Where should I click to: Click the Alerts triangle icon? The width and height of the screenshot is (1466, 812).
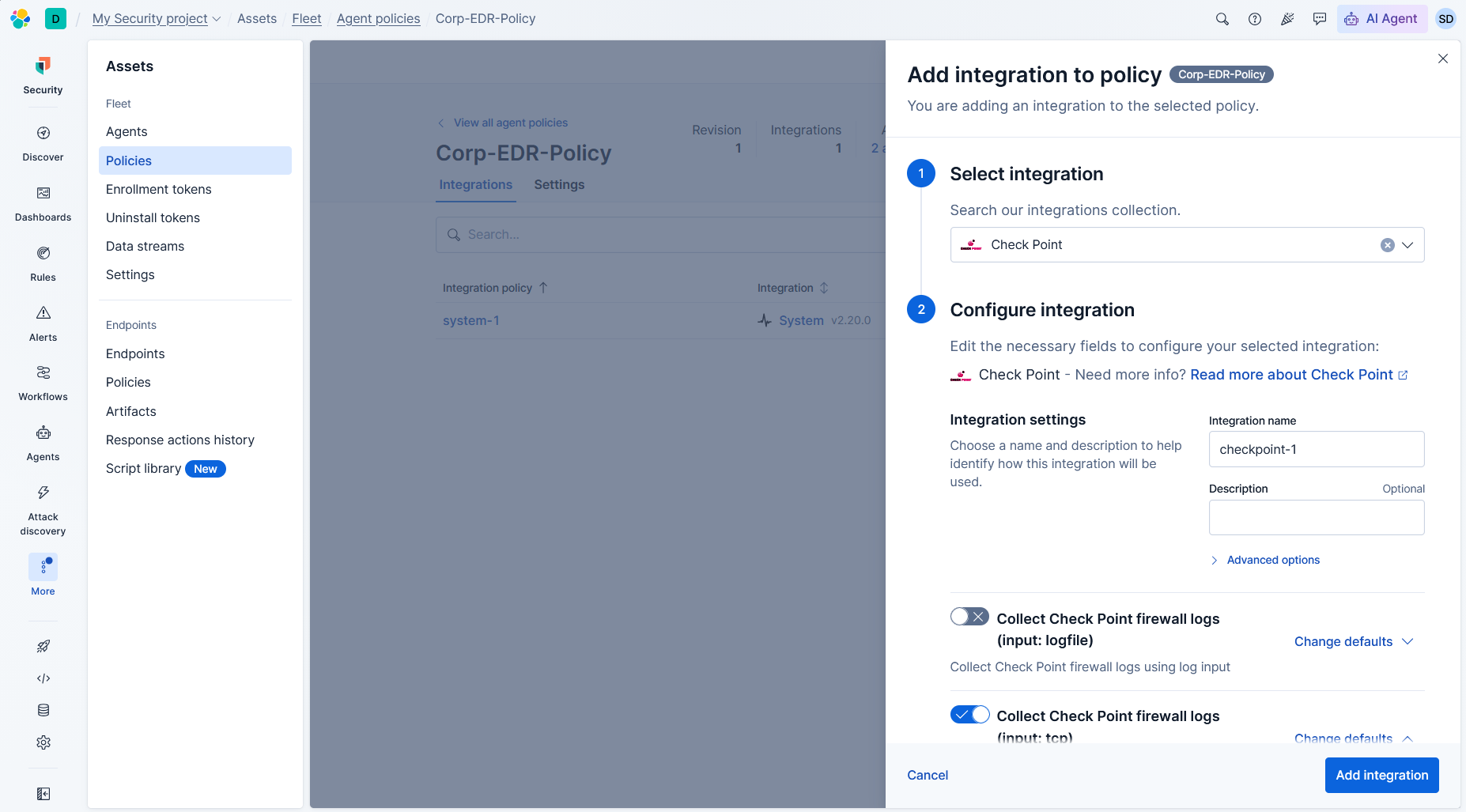[43, 313]
